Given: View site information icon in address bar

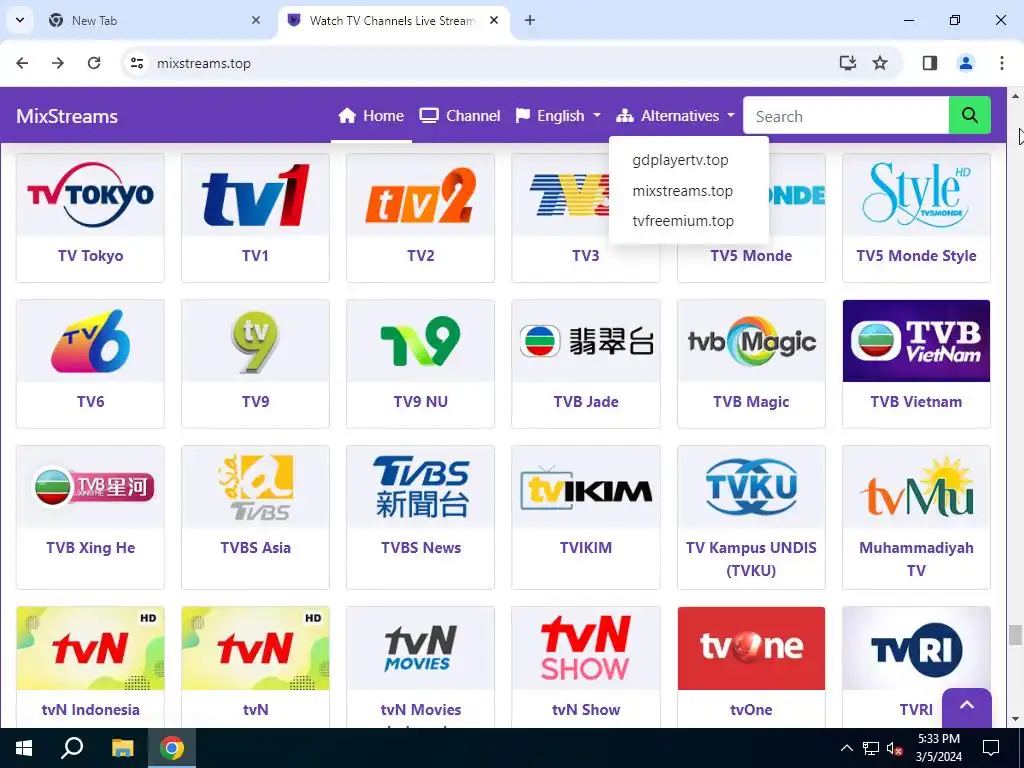Looking at the screenshot, I should [136, 63].
